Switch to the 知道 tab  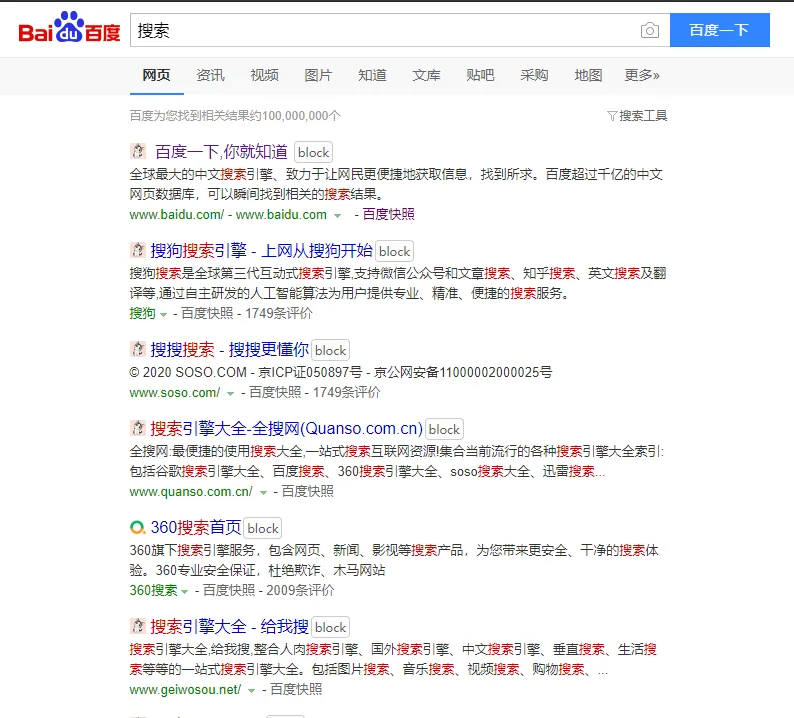coord(372,75)
